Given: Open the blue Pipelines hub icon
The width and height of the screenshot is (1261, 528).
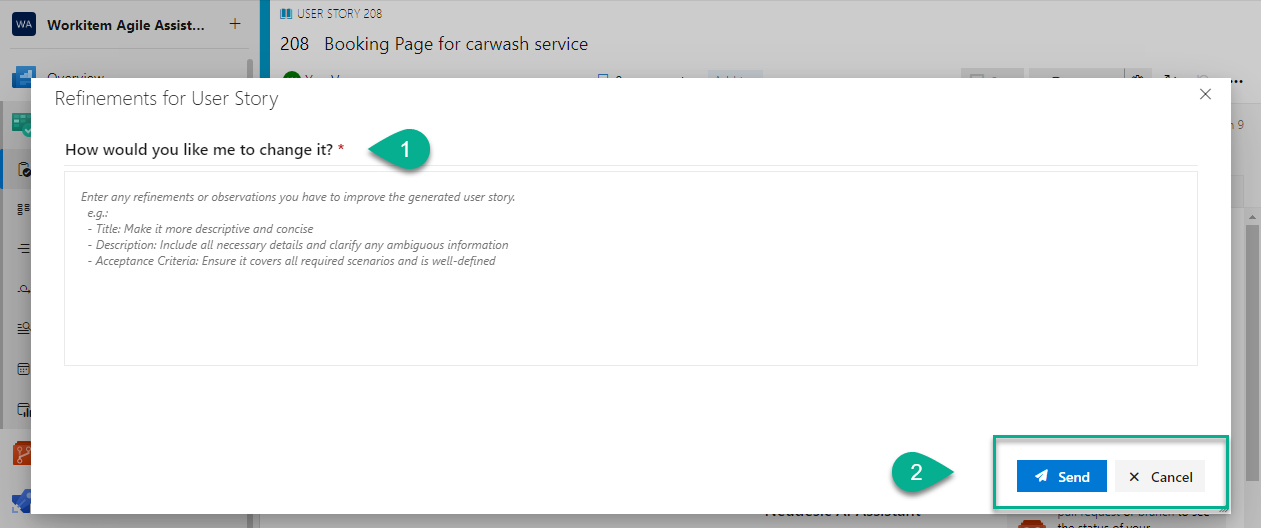Looking at the screenshot, I should click(22, 502).
